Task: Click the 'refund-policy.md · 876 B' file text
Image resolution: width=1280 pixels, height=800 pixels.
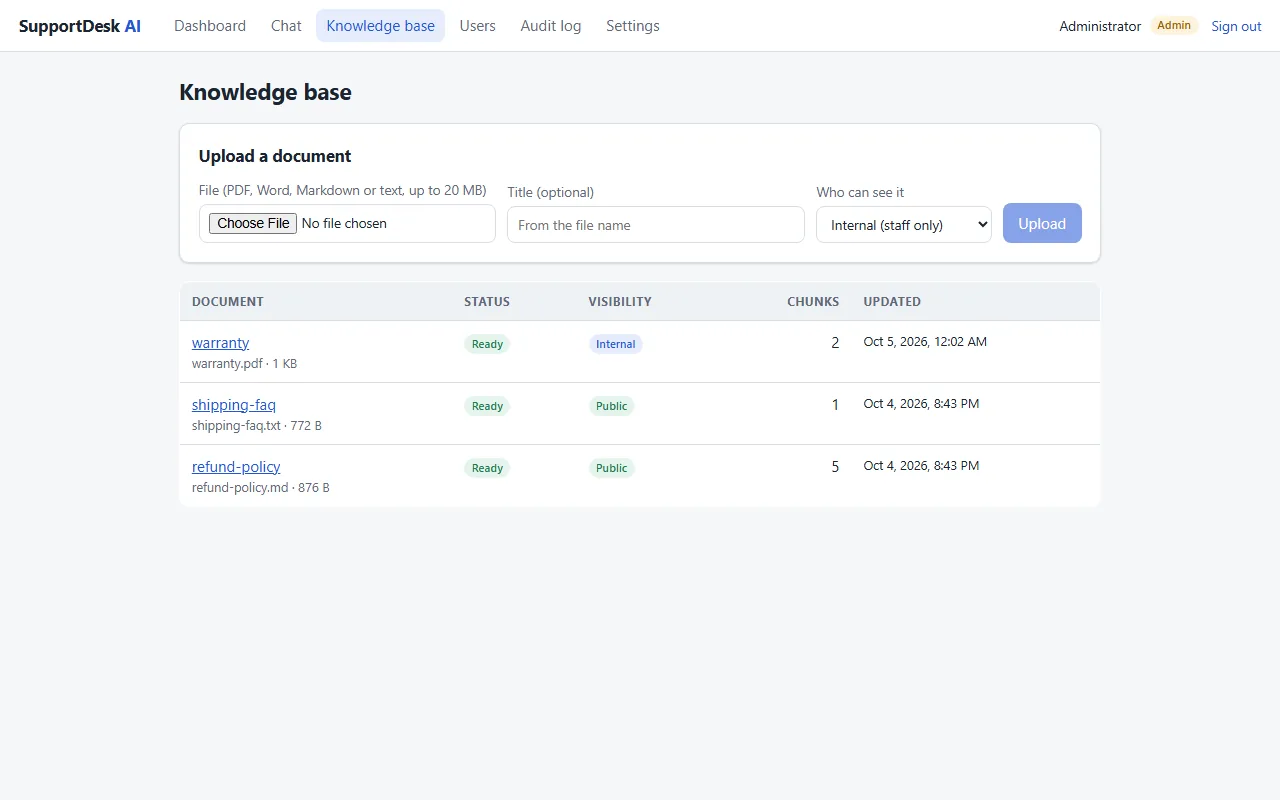Action: [261, 488]
